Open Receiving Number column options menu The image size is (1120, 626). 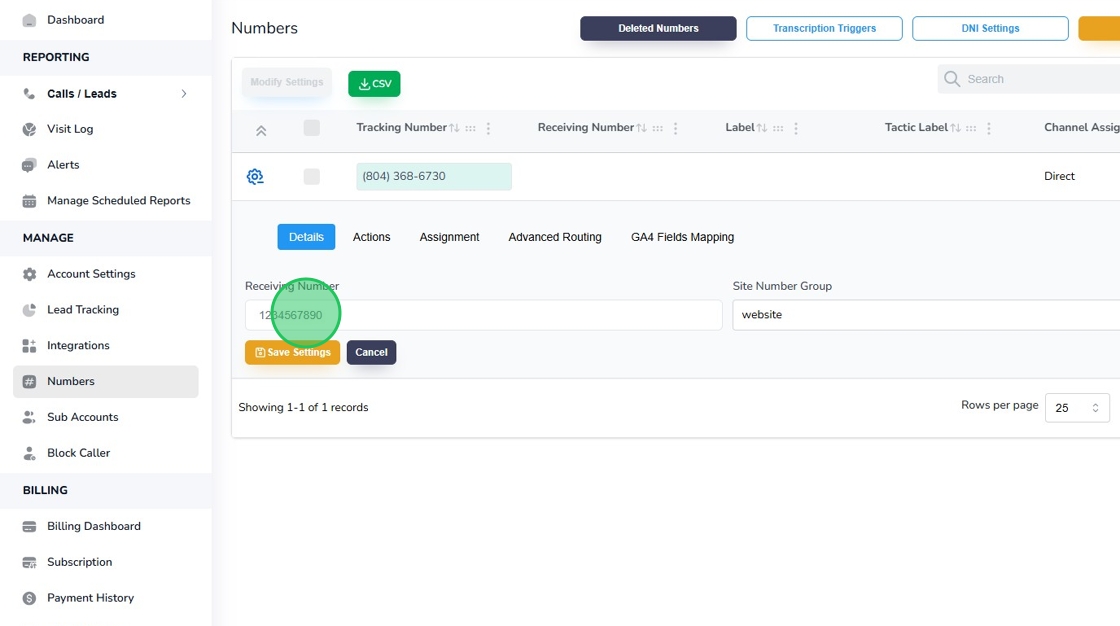pos(676,128)
